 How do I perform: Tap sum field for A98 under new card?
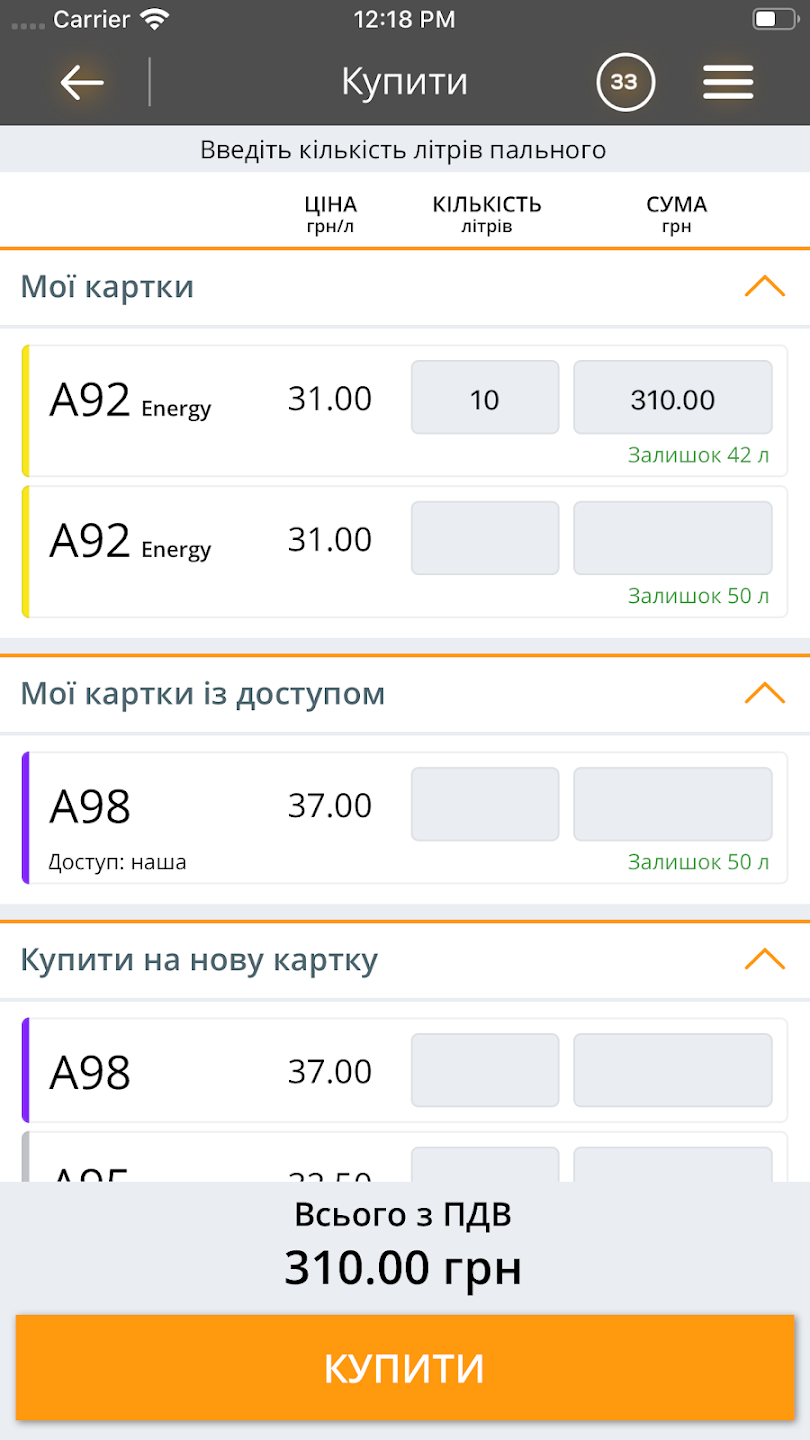[x=672, y=1071]
